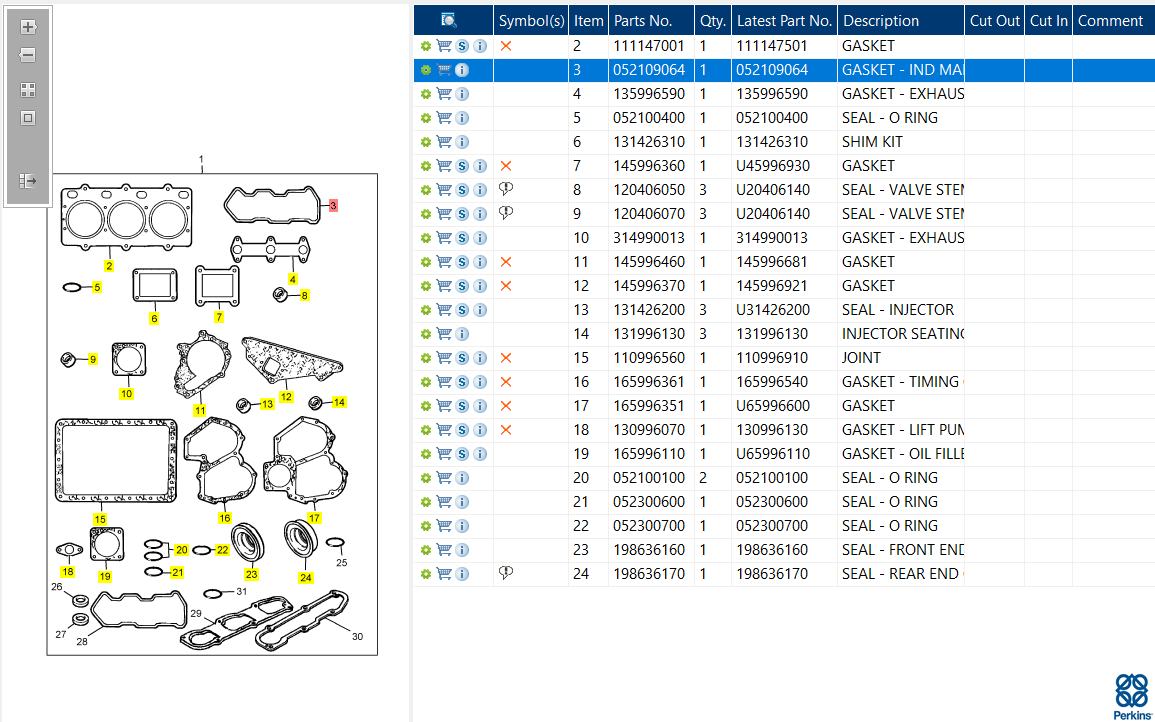This screenshot has width=1155, height=722.
Task: Select hotspot 3 highlighted in the diagram
Action: coord(334,206)
